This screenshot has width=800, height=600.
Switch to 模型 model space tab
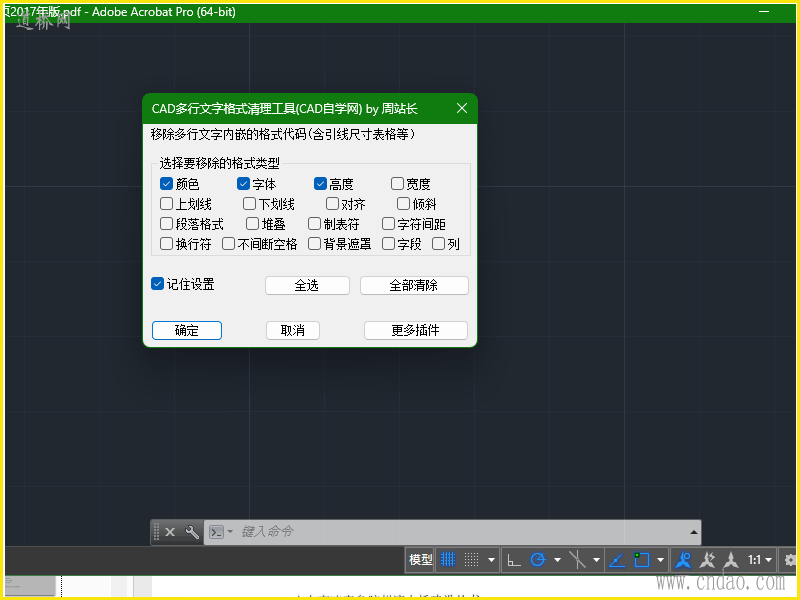(421, 560)
